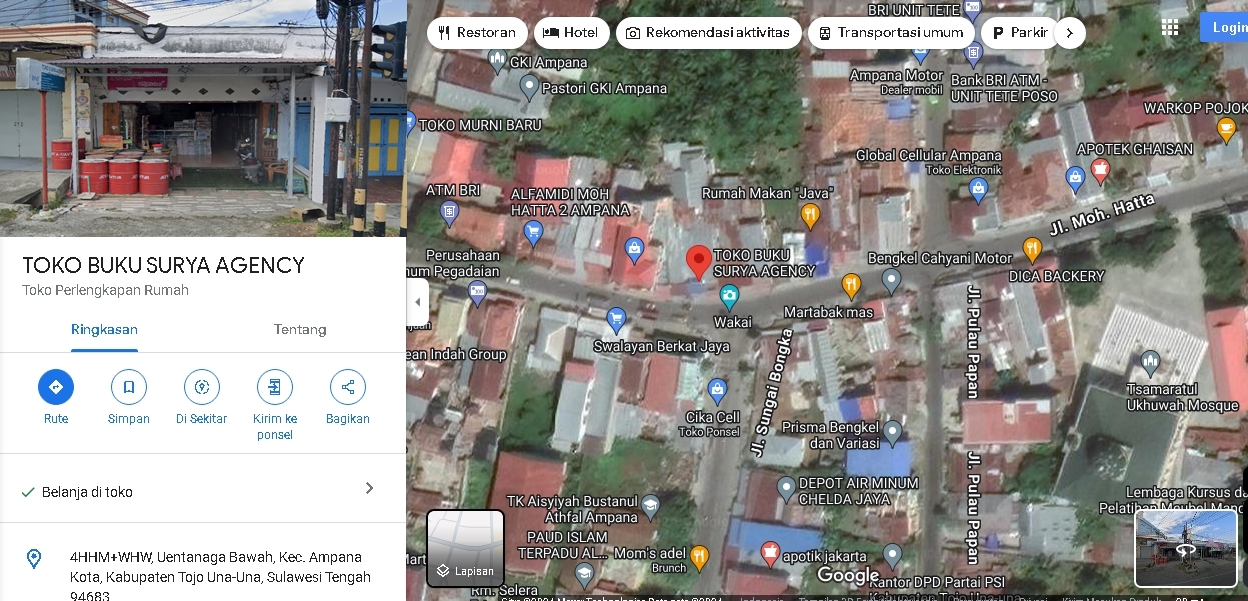
Task: Click the Hotel filter chip
Action: (x=570, y=33)
